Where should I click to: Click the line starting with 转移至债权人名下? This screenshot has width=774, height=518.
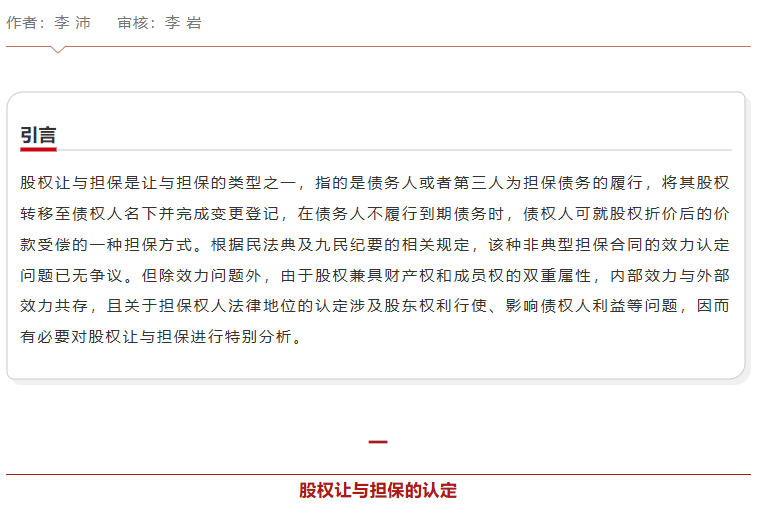pos(375,214)
